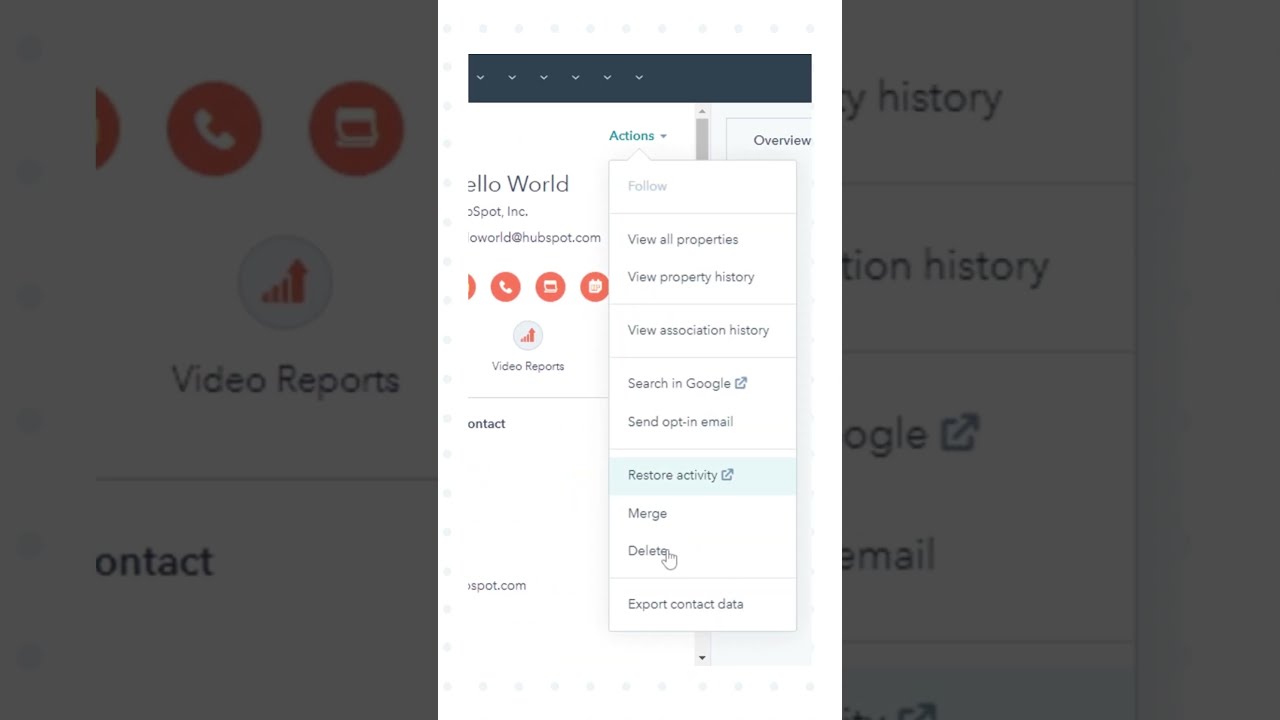This screenshot has height=720, width=1280.
Task: Click the company text ending 'Spot, Inc.'
Action: pos(498,212)
